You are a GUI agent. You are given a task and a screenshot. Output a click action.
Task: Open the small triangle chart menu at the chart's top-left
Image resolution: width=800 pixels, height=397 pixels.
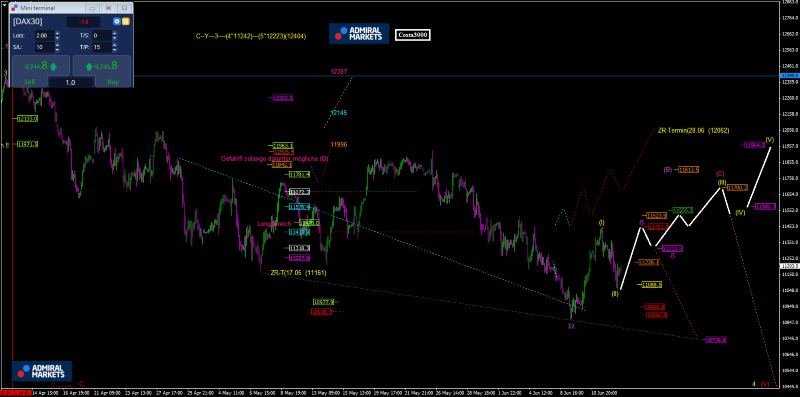(4, 4)
